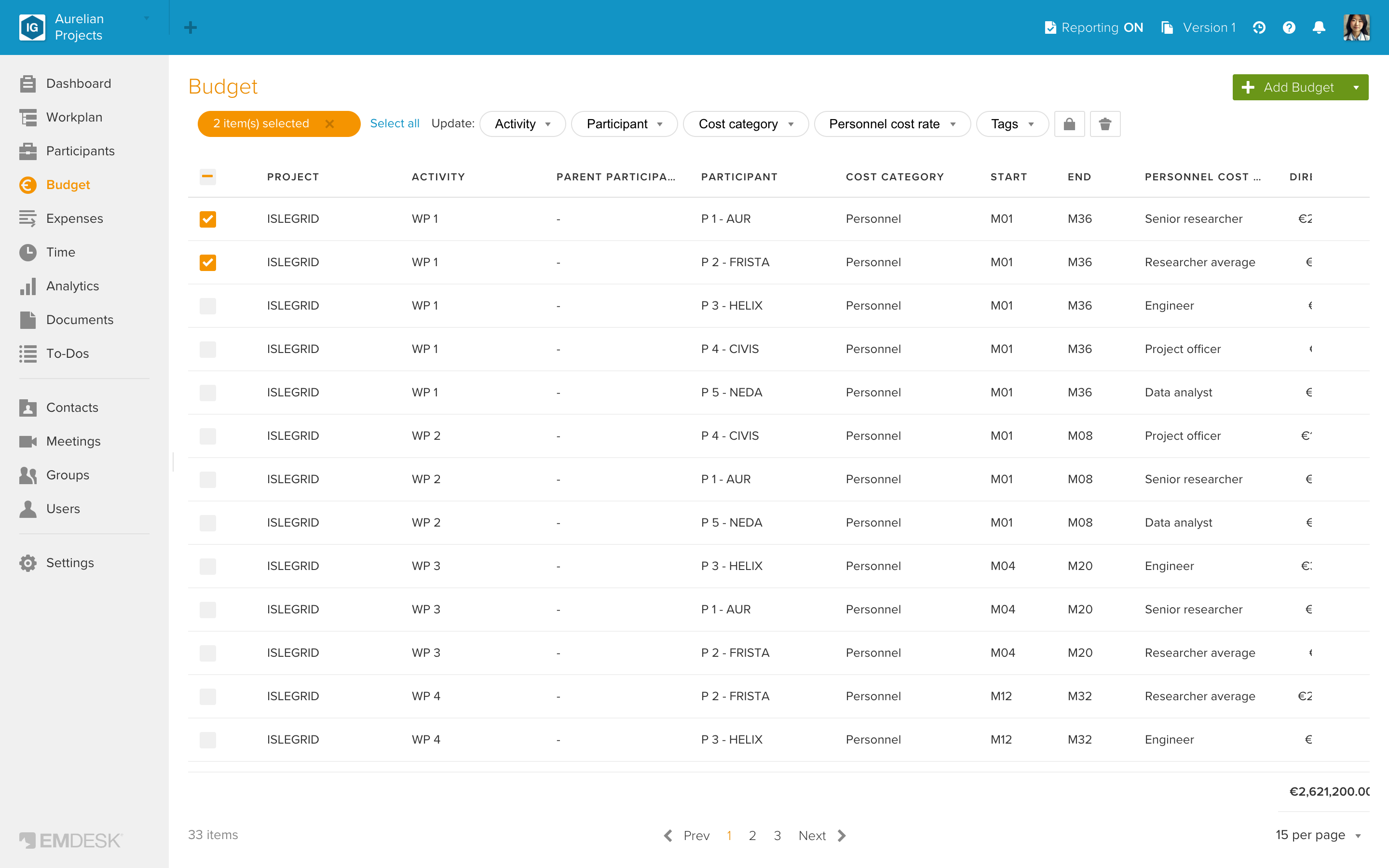Open the notifications bell icon

tap(1319, 27)
